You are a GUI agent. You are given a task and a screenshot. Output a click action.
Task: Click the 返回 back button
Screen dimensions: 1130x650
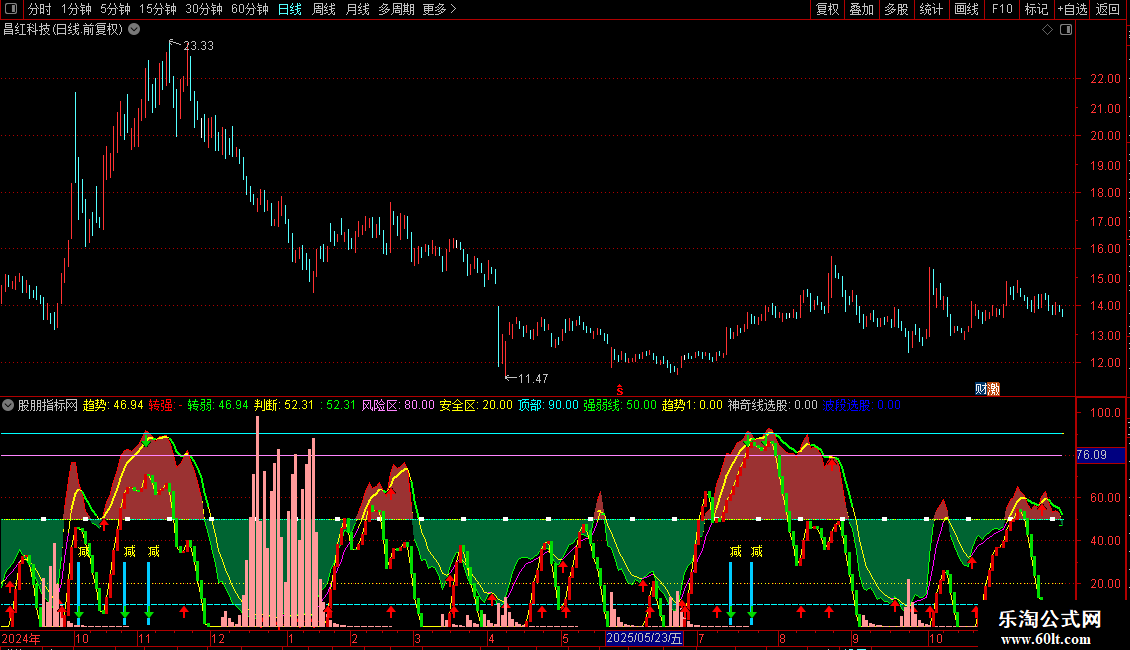[1108, 9]
